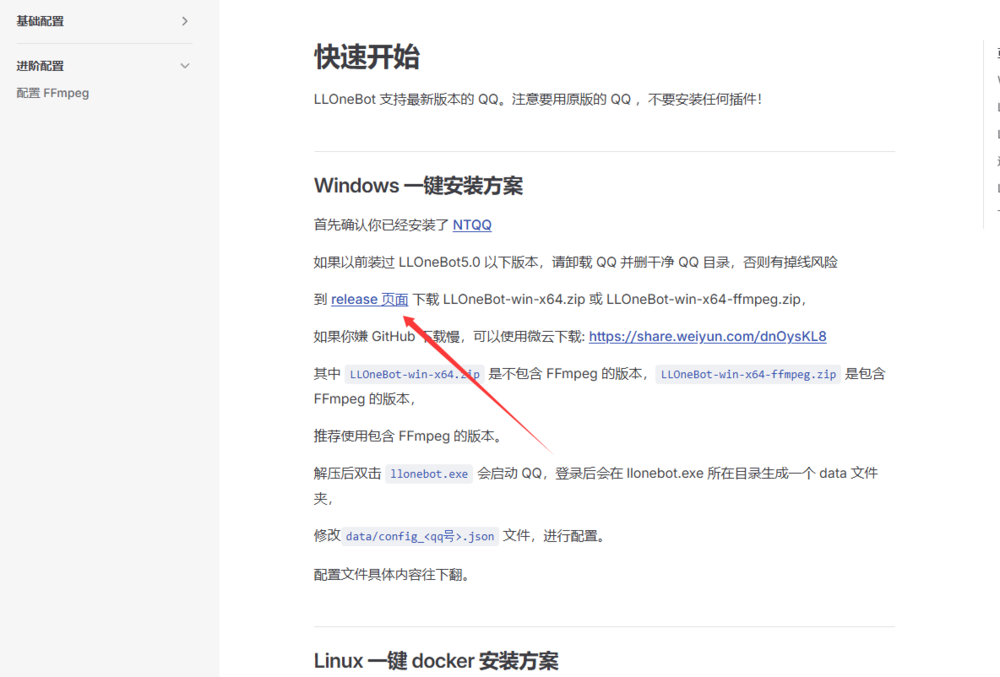
Task: Click the LLOneBot-win-x64-ffmpeg.zip code snippet
Action: click(x=748, y=374)
